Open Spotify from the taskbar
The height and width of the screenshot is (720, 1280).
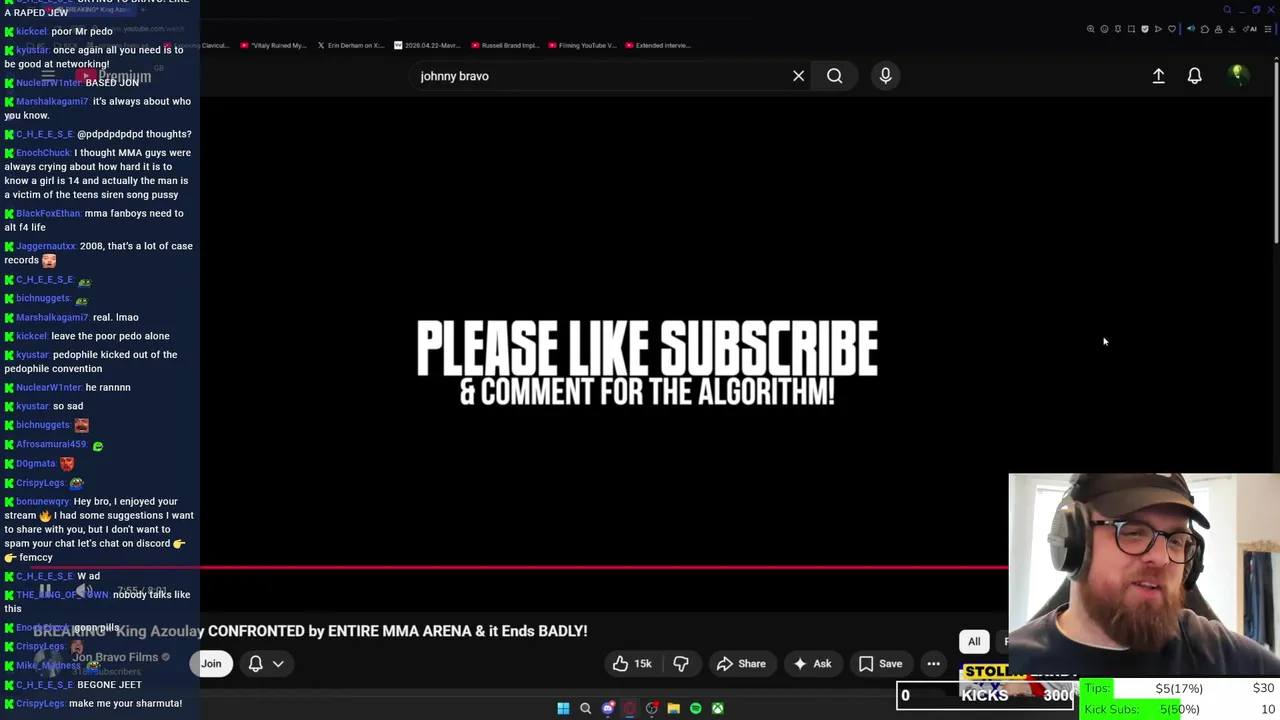point(695,708)
